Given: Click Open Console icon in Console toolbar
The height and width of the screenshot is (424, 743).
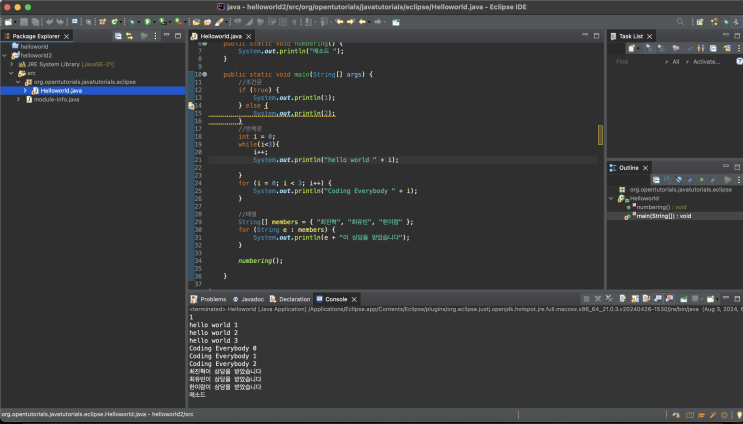Looking at the screenshot, I should point(710,298).
